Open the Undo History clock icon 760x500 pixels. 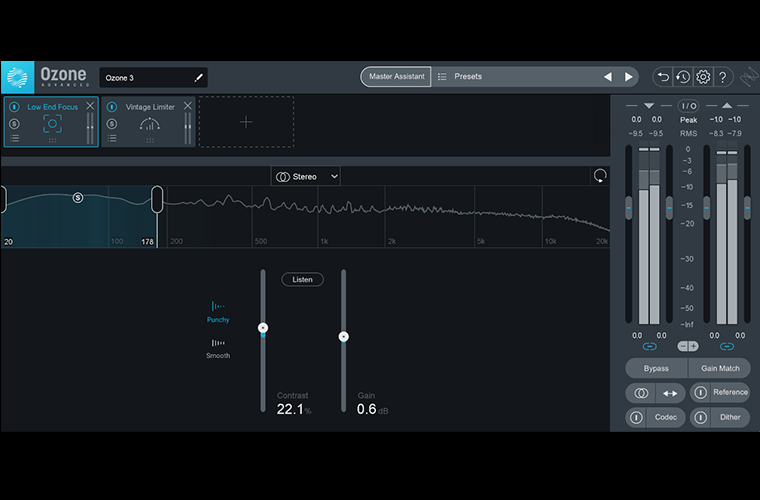[683, 77]
